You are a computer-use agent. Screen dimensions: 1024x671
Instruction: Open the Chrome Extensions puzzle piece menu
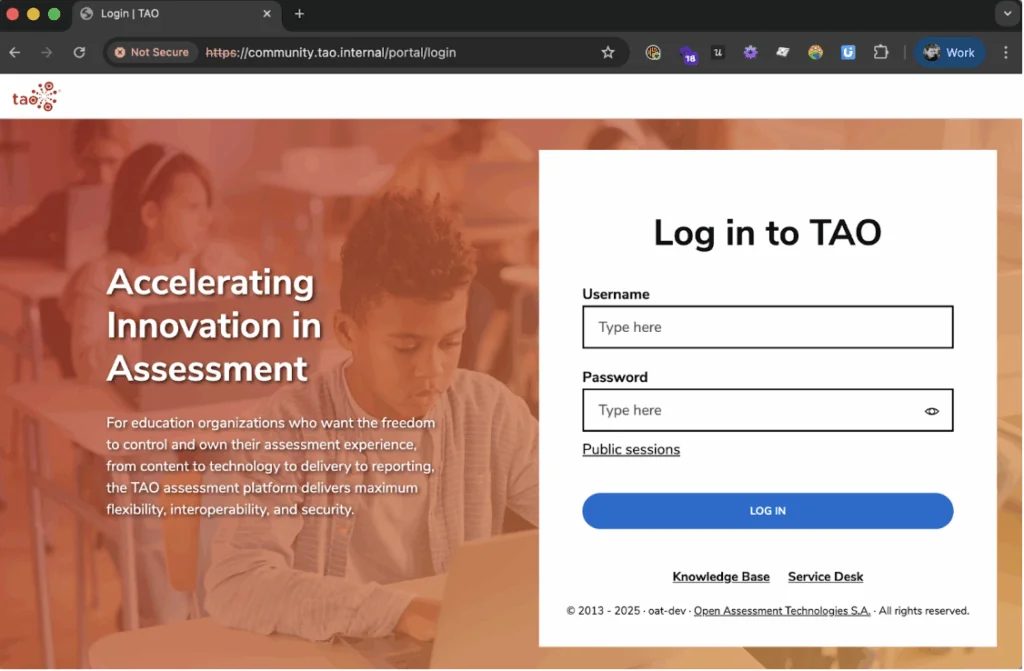(x=881, y=52)
